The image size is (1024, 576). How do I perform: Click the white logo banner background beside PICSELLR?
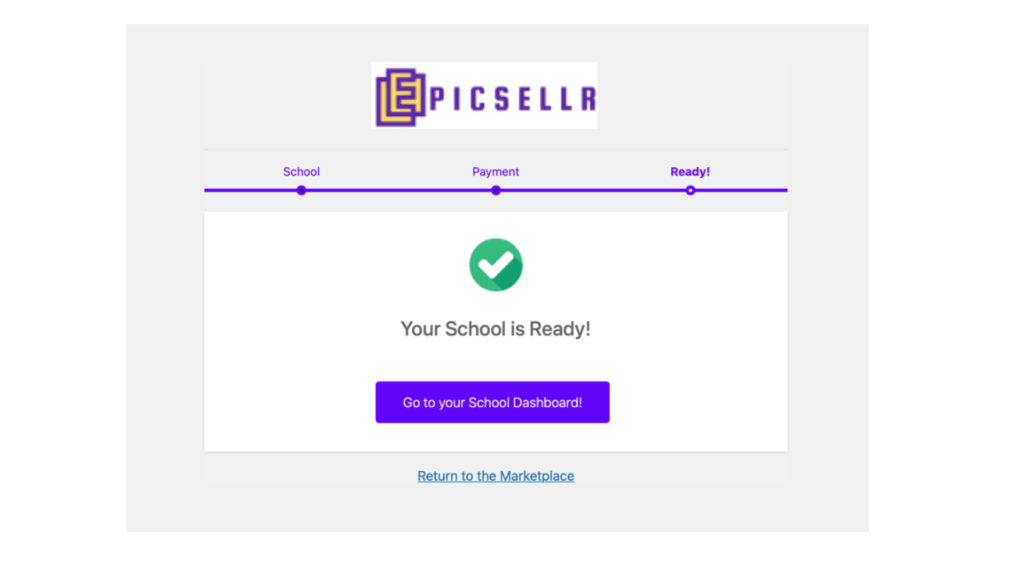pyautogui.click(x=485, y=73)
